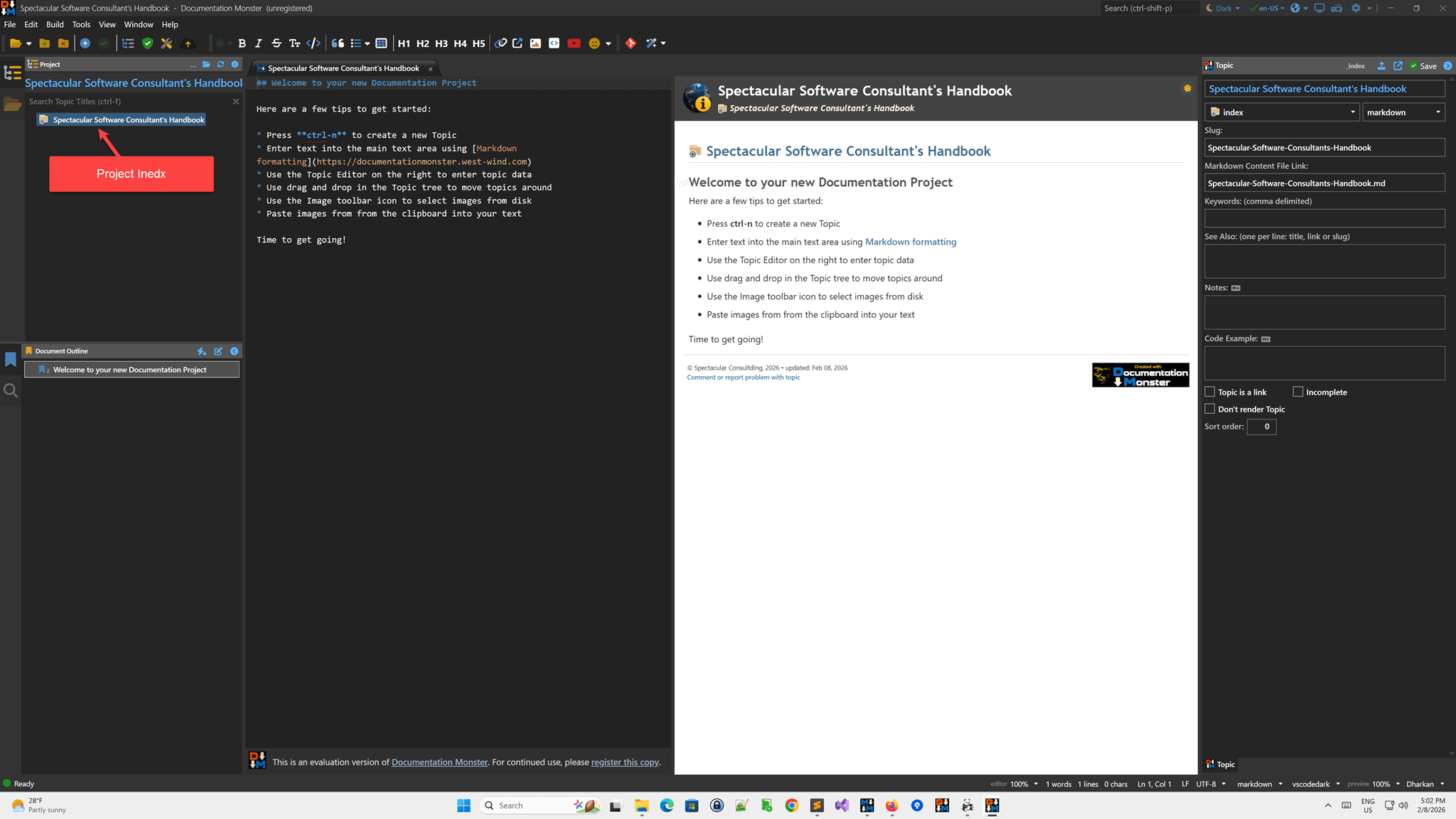Screen dimensions: 1456x819
Task: Click the Bold formatting icon
Action: (x=242, y=43)
